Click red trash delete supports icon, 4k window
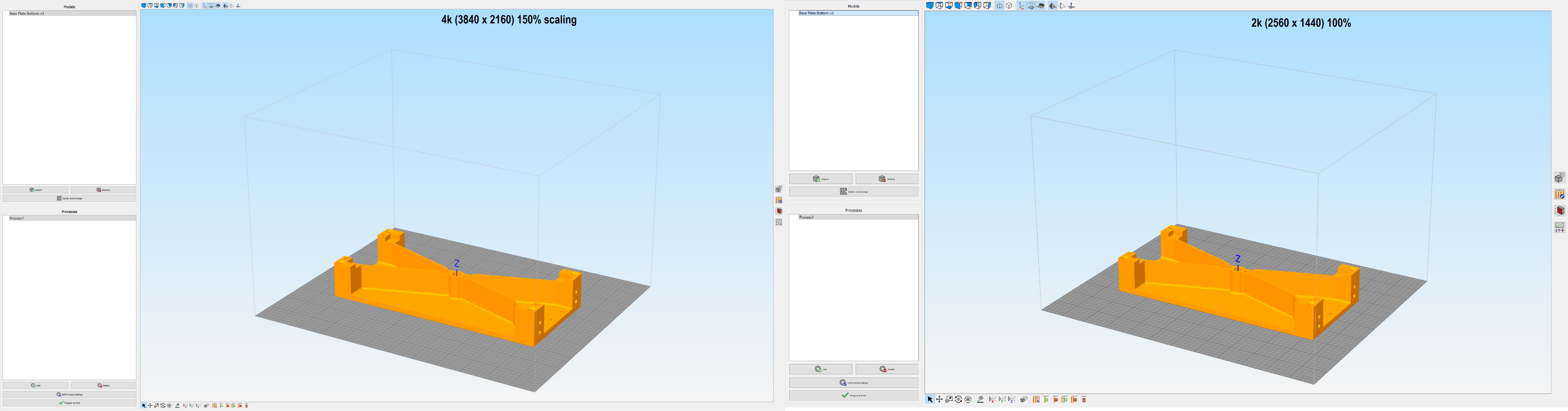1568x411 pixels. [x=246, y=405]
